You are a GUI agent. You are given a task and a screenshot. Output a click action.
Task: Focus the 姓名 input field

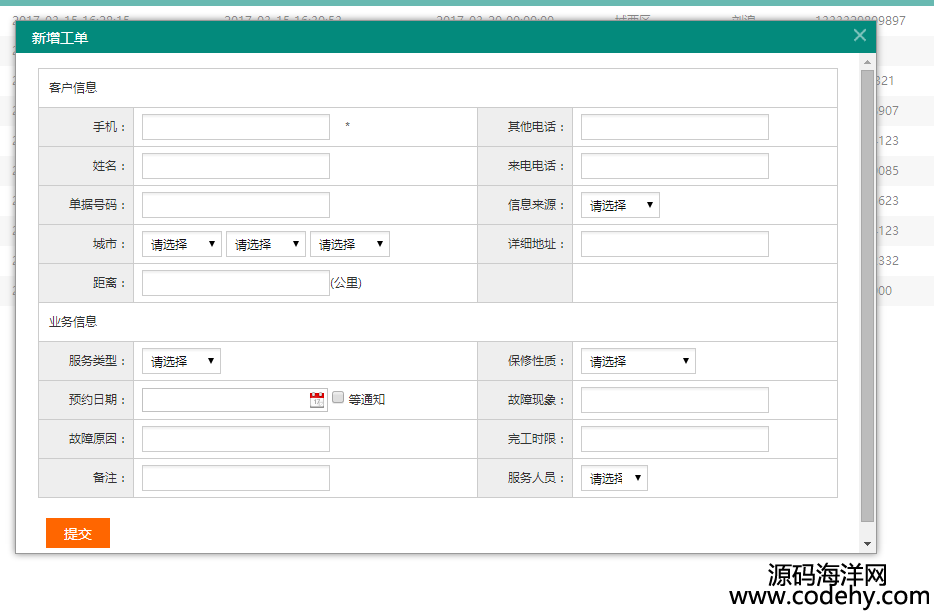236,166
